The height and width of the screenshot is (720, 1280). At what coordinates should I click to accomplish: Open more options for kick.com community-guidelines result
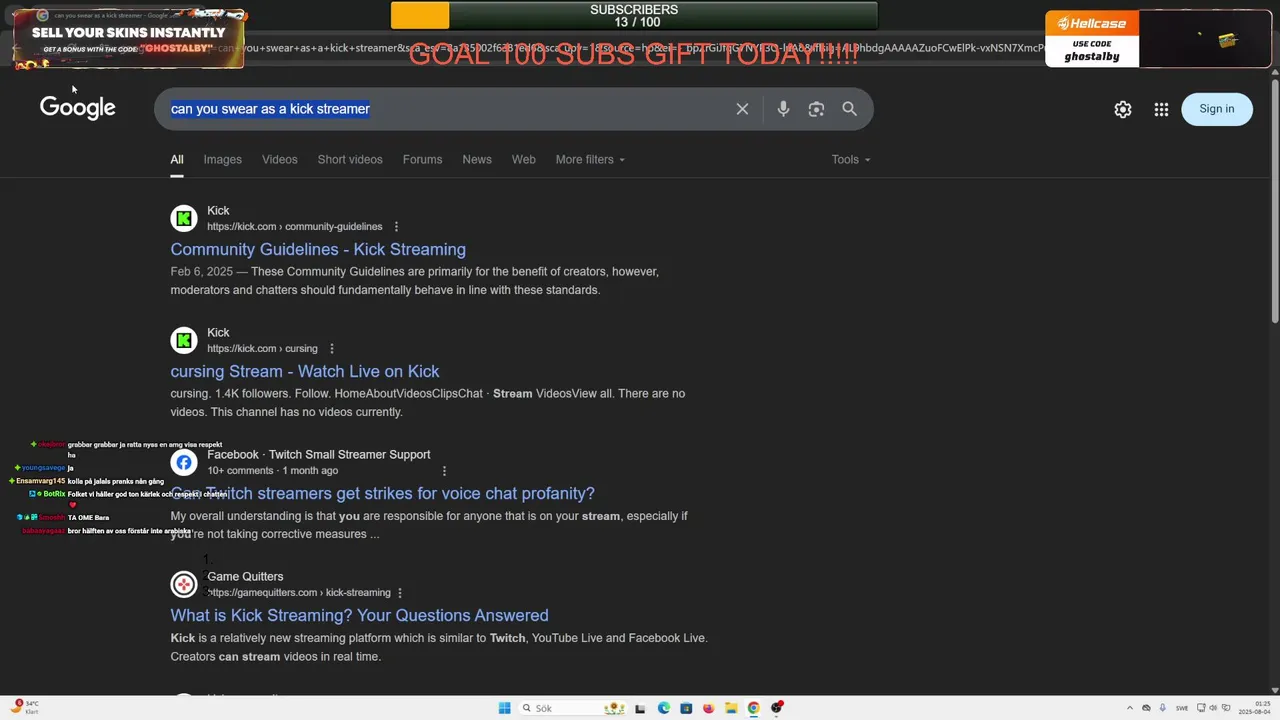(396, 227)
